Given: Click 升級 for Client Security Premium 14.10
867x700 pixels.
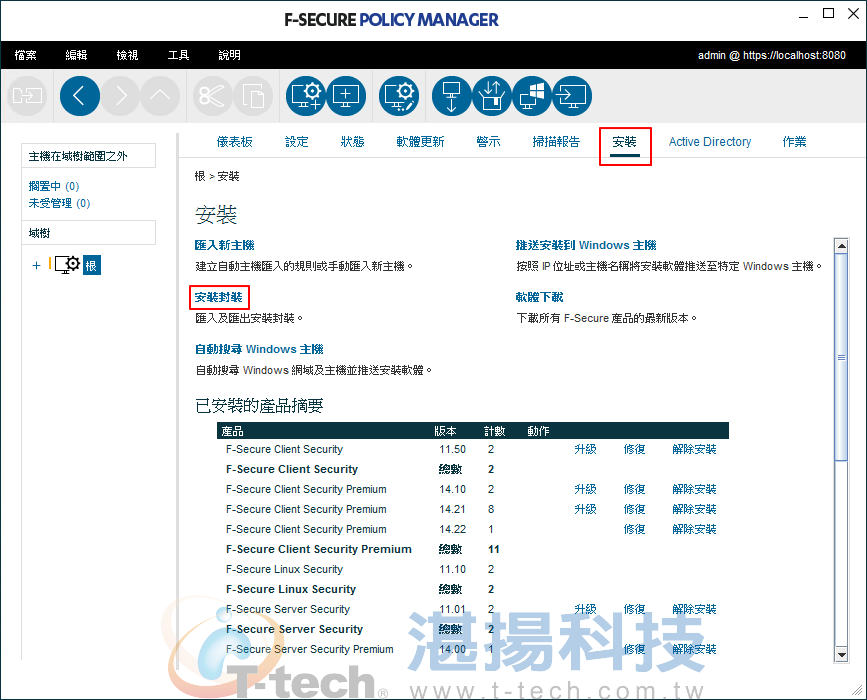Looking at the screenshot, I should click(586, 489).
